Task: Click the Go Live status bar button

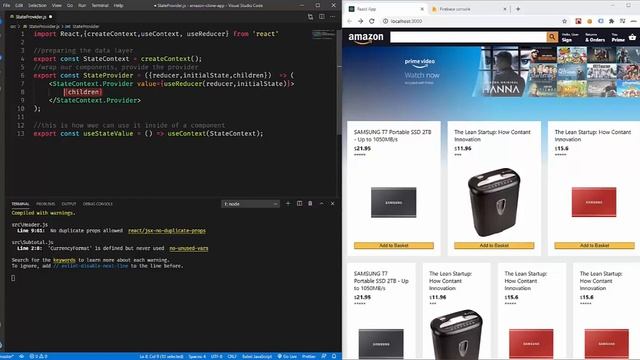Action: 287,356
